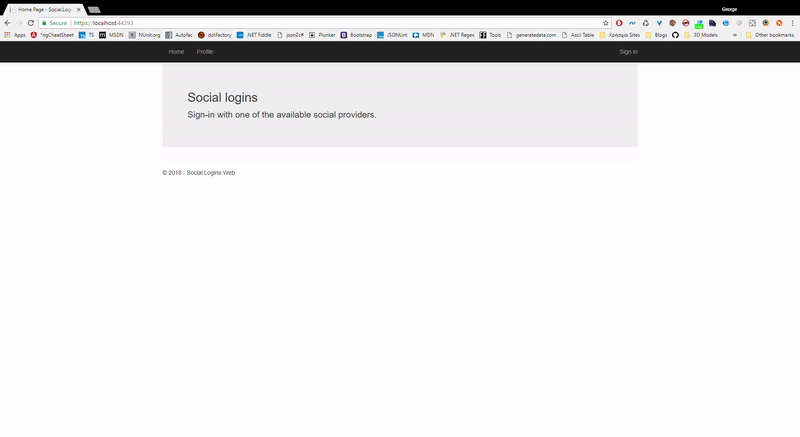800x437 pixels.
Task: Reload the page with the refresh icon
Action: point(31,23)
